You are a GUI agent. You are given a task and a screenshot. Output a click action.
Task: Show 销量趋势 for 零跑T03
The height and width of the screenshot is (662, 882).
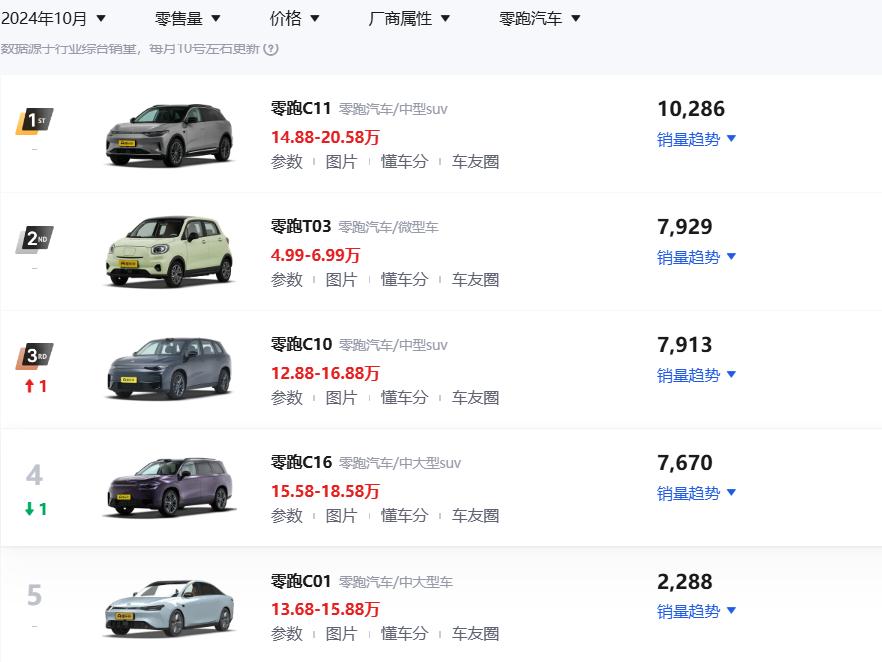(x=696, y=257)
